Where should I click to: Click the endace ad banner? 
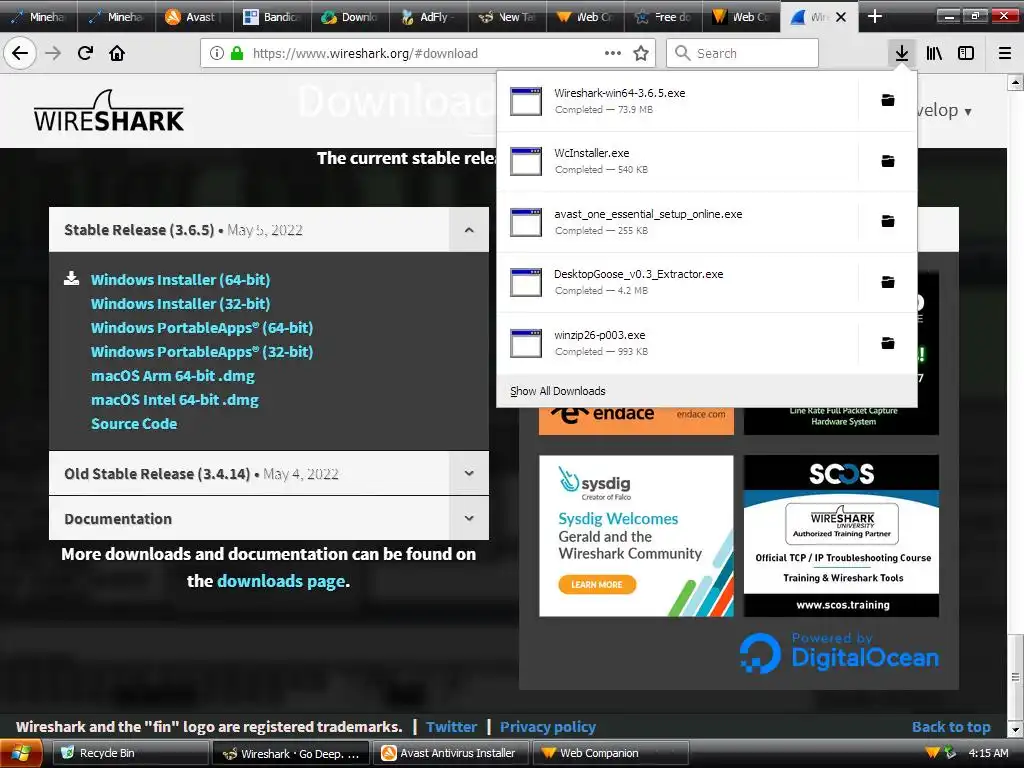click(636, 420)
